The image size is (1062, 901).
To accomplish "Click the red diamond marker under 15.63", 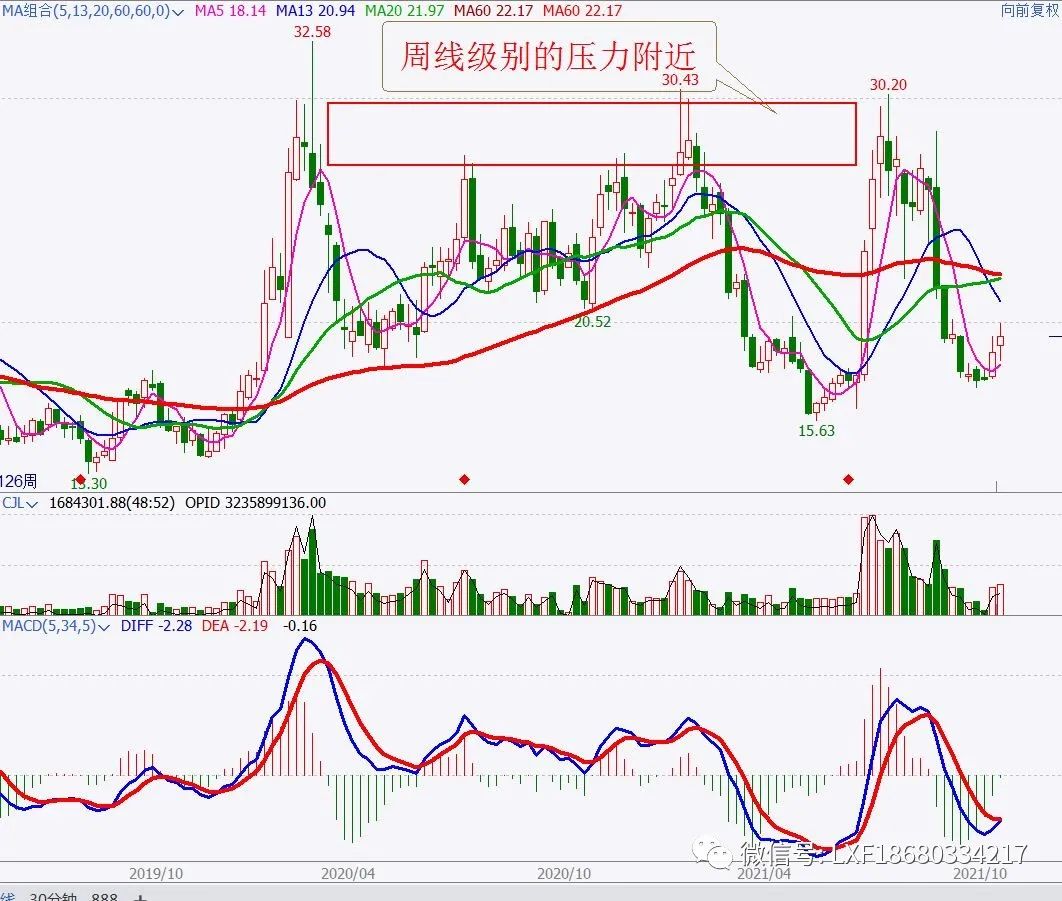I will (x=848, y=480).
